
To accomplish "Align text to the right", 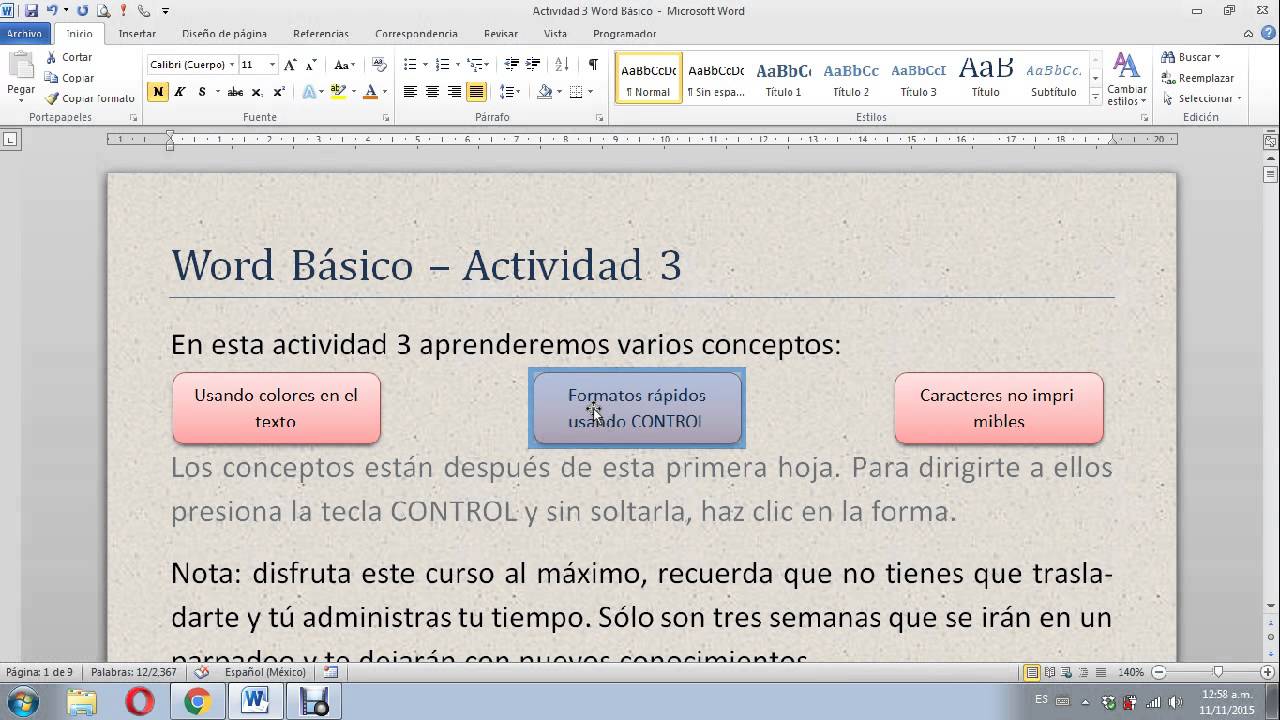I will pos(454,92).
